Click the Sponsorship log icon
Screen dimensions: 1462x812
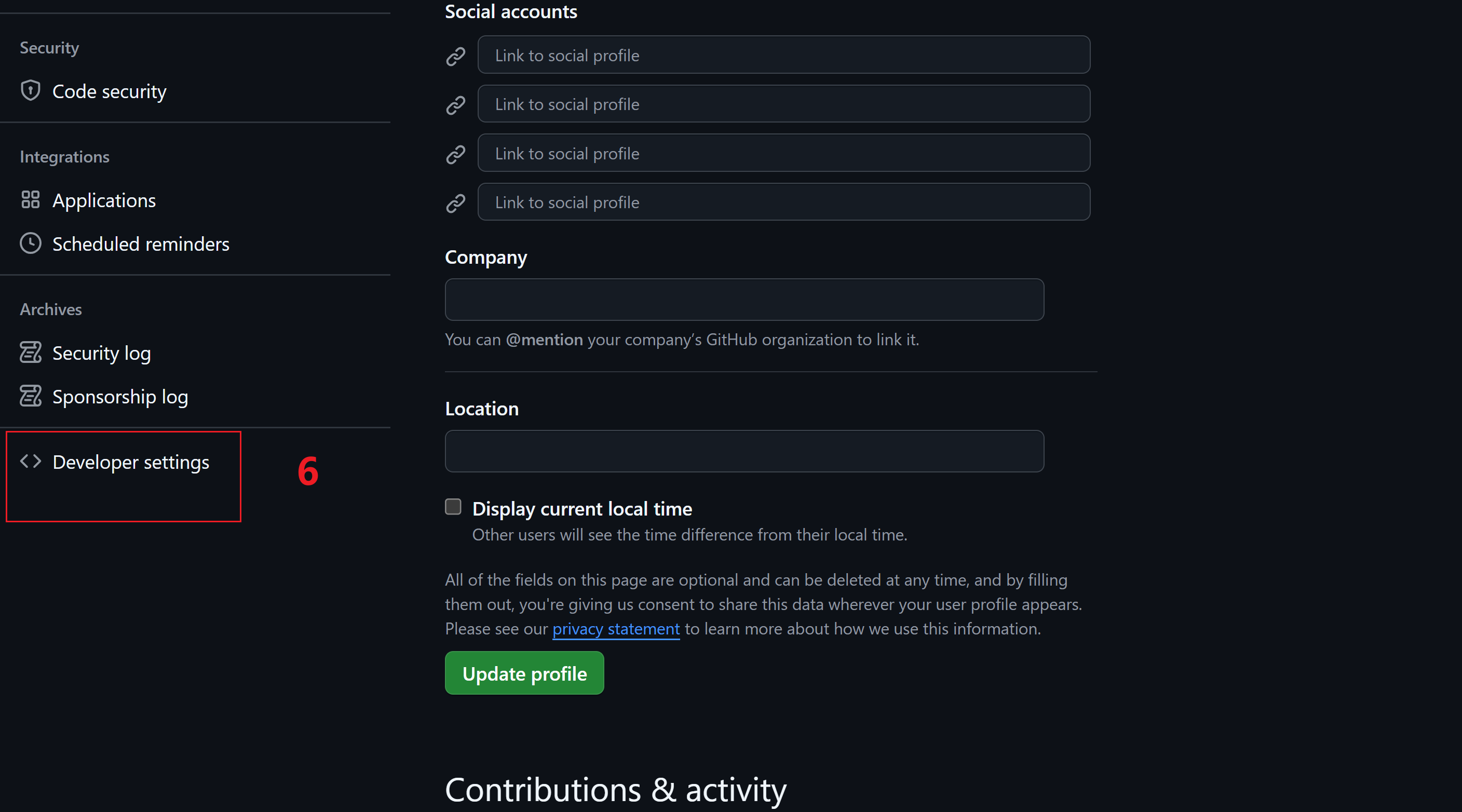(30, 396)
